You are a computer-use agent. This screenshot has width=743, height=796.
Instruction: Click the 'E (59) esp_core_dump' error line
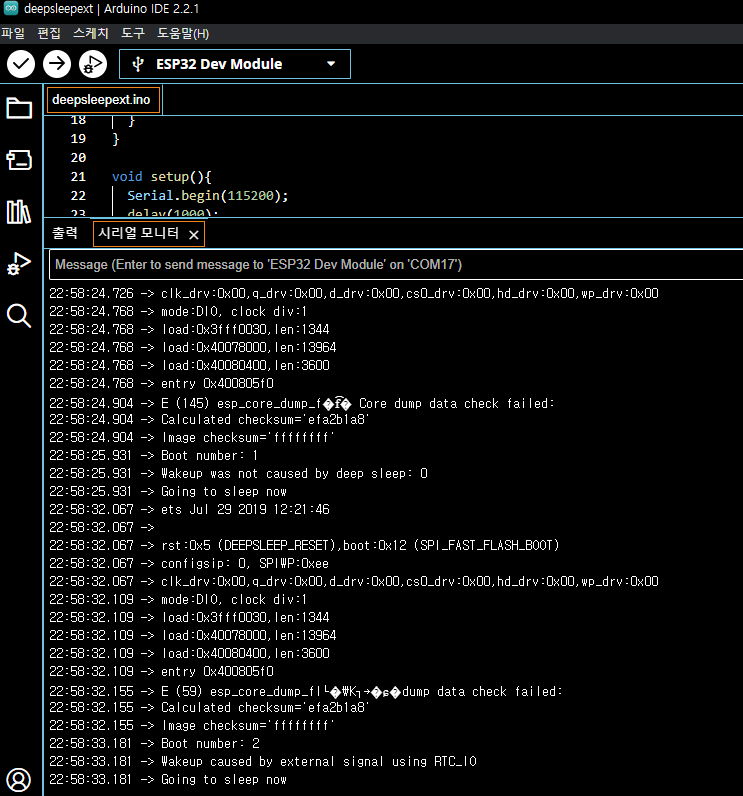tap(306, 691)
